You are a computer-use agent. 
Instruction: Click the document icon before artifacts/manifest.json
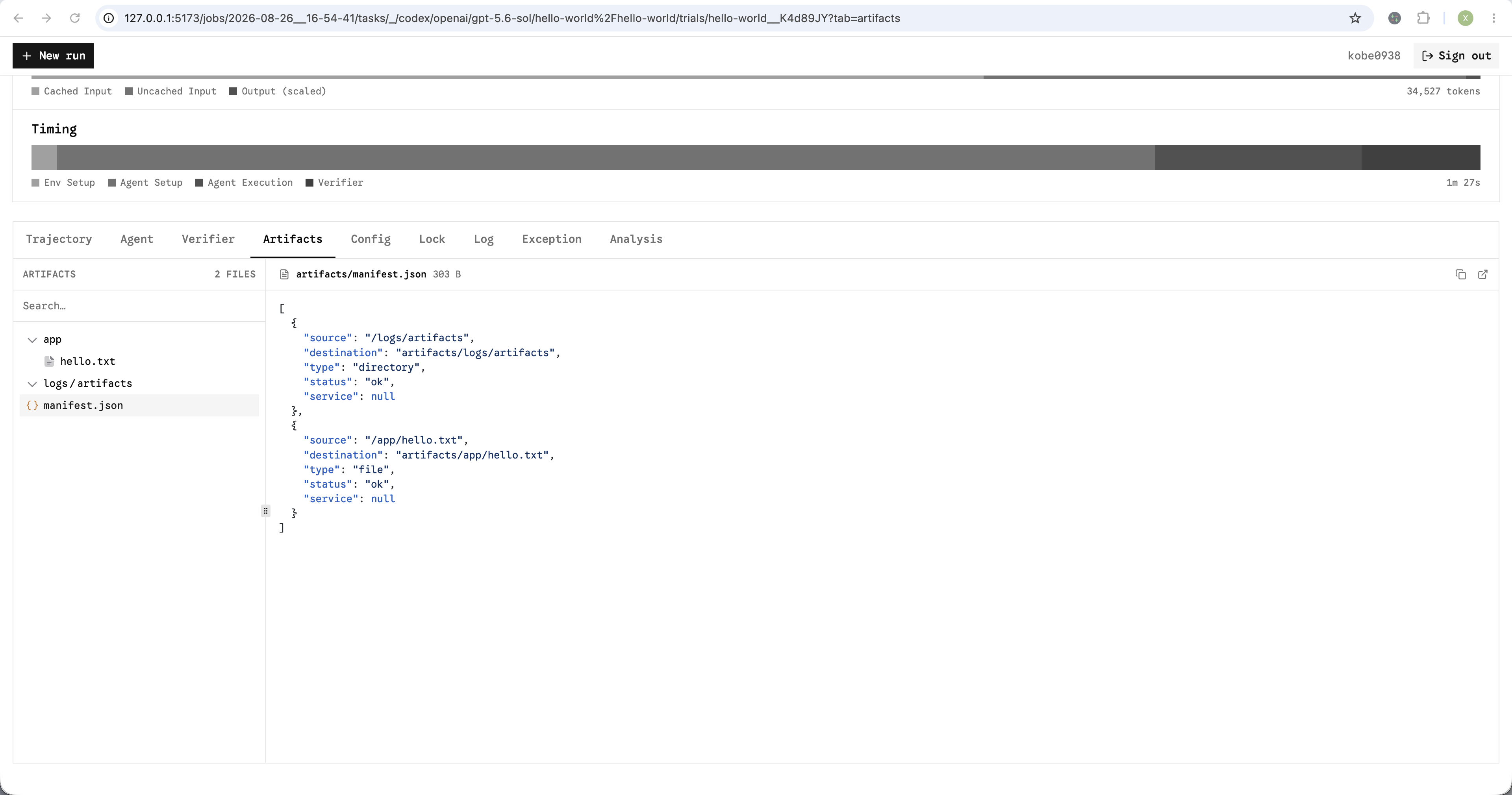tap(284, 275)
